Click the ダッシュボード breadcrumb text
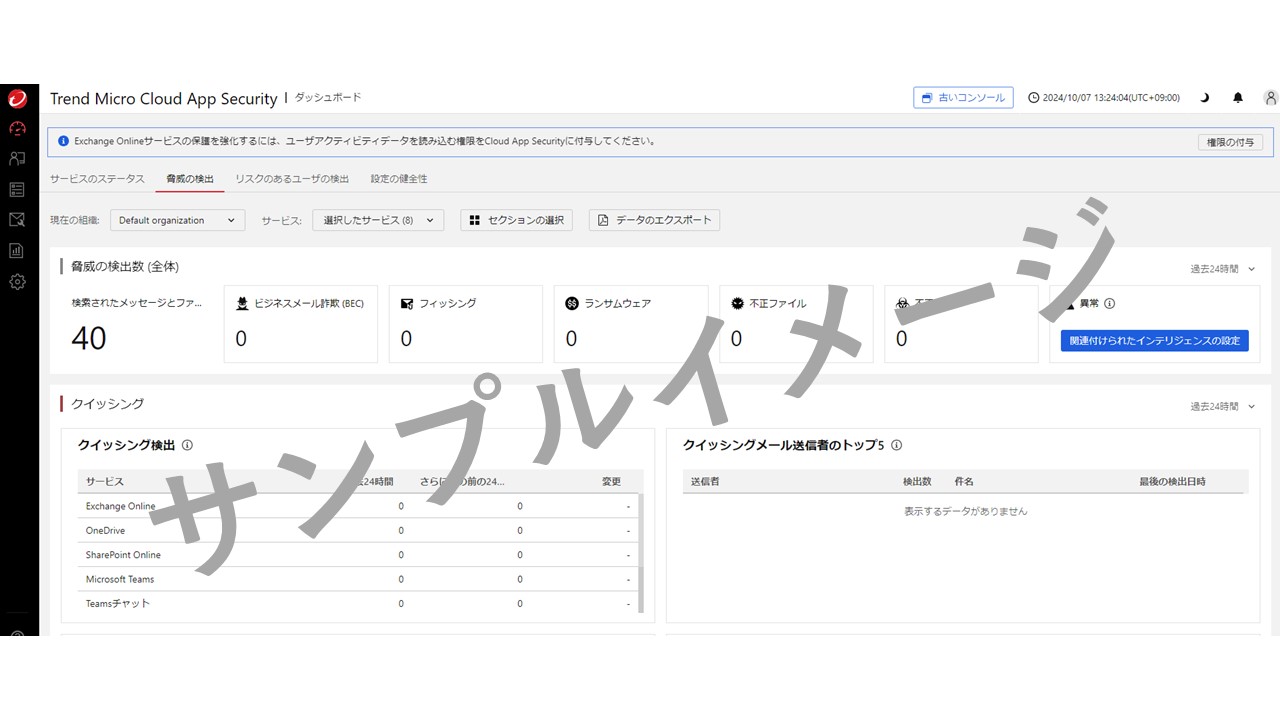 point(327,98)
